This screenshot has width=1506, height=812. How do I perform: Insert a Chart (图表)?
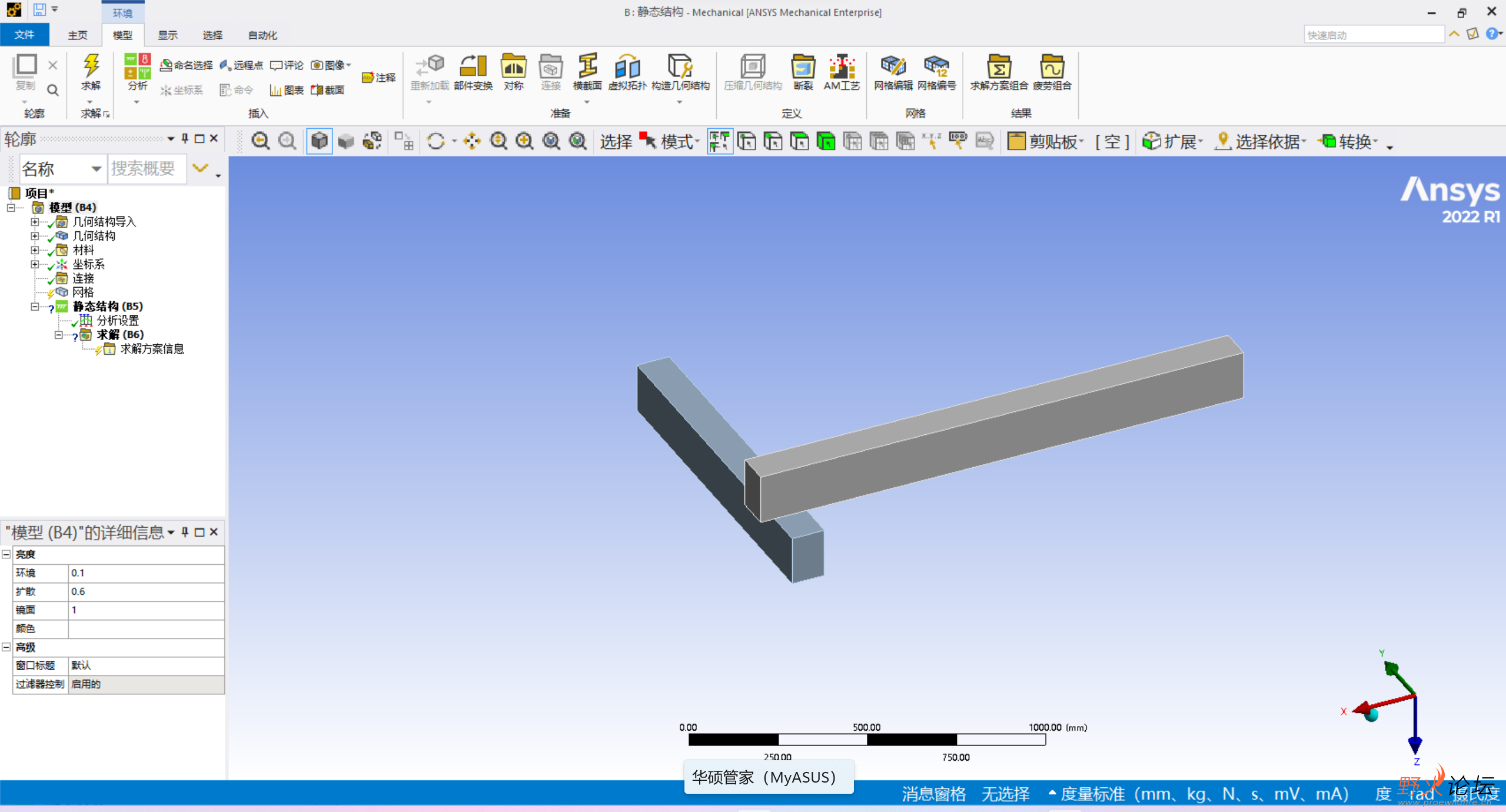pyautogui.click(x=287, y=90)
